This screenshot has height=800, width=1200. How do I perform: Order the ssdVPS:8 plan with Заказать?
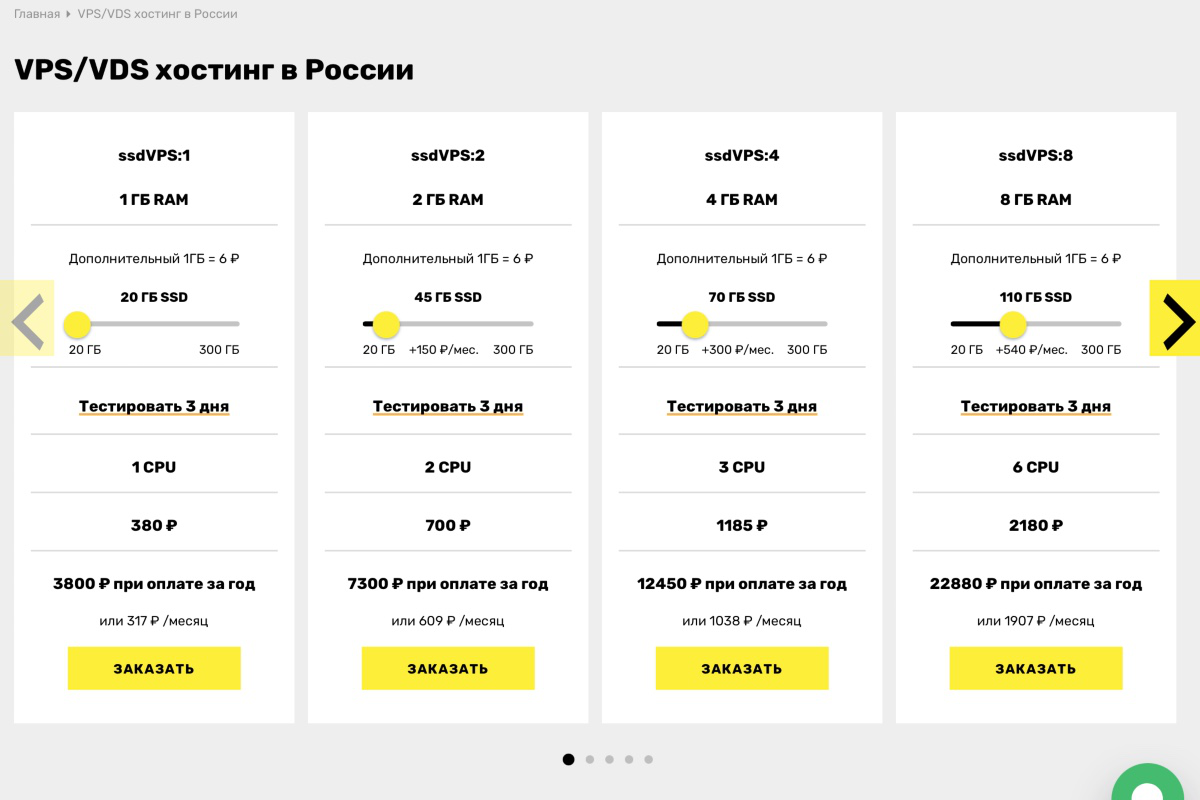point(1036,668)
